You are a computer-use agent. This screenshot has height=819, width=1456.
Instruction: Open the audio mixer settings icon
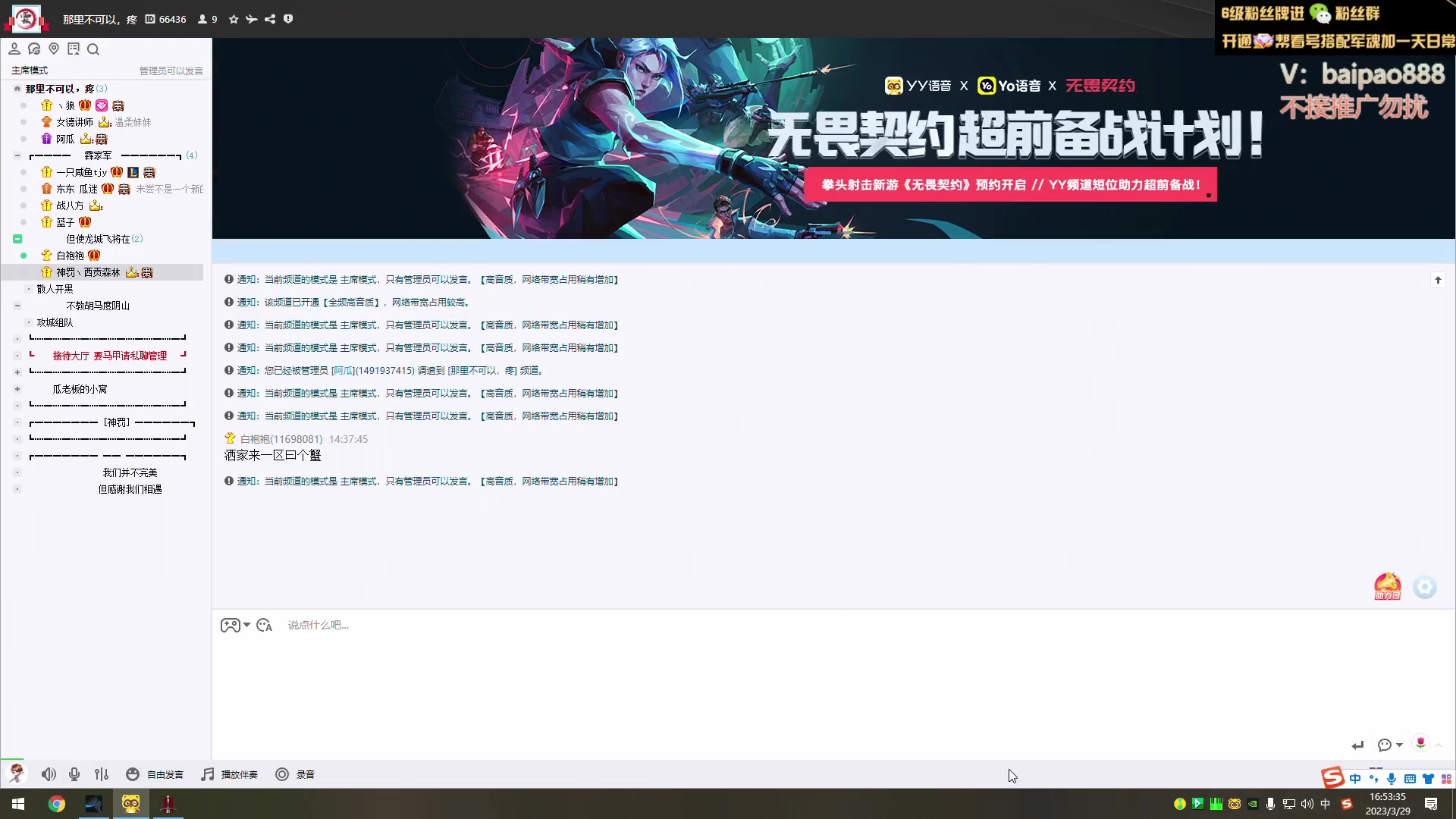[102, 774]
